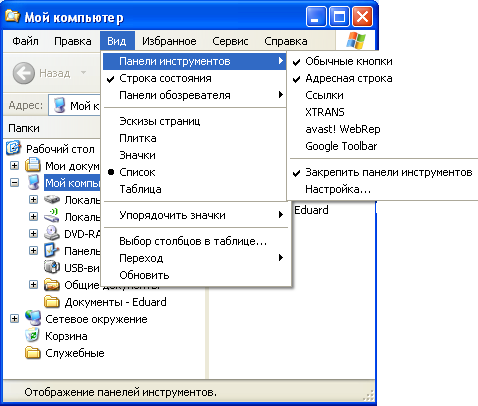
Task: Click the DVD-RAM drive icon
Action: (x=52, y=233)
